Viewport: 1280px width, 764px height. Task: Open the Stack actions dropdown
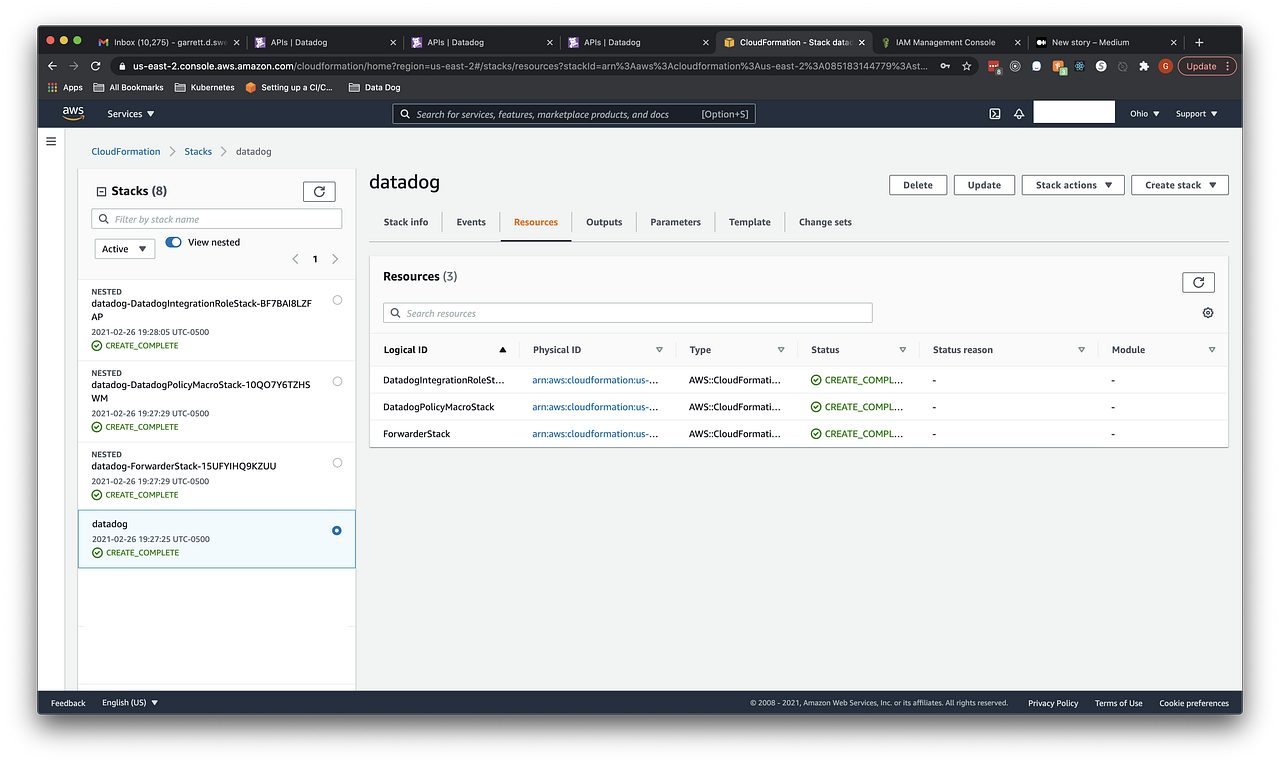pyautogui.click(x=1072, y=184)
